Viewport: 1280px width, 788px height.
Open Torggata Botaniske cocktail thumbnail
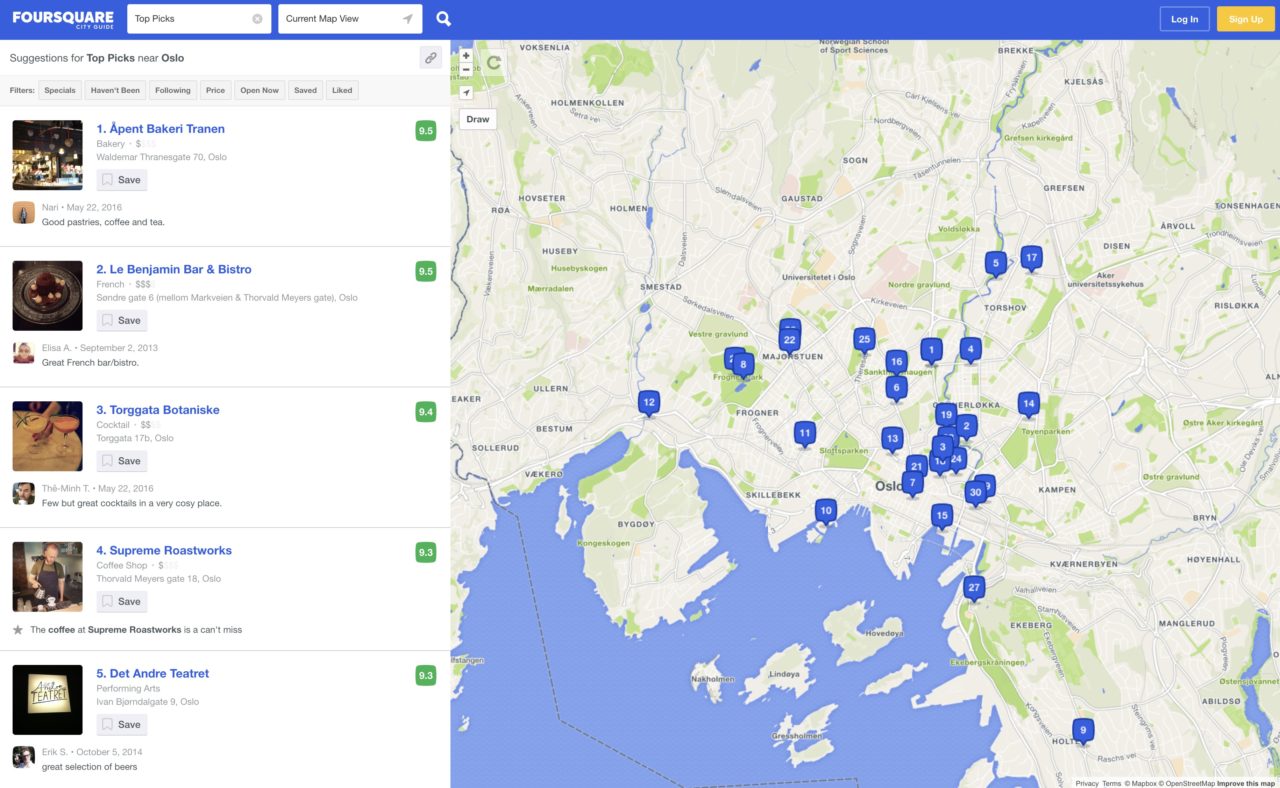coord(47,436)
